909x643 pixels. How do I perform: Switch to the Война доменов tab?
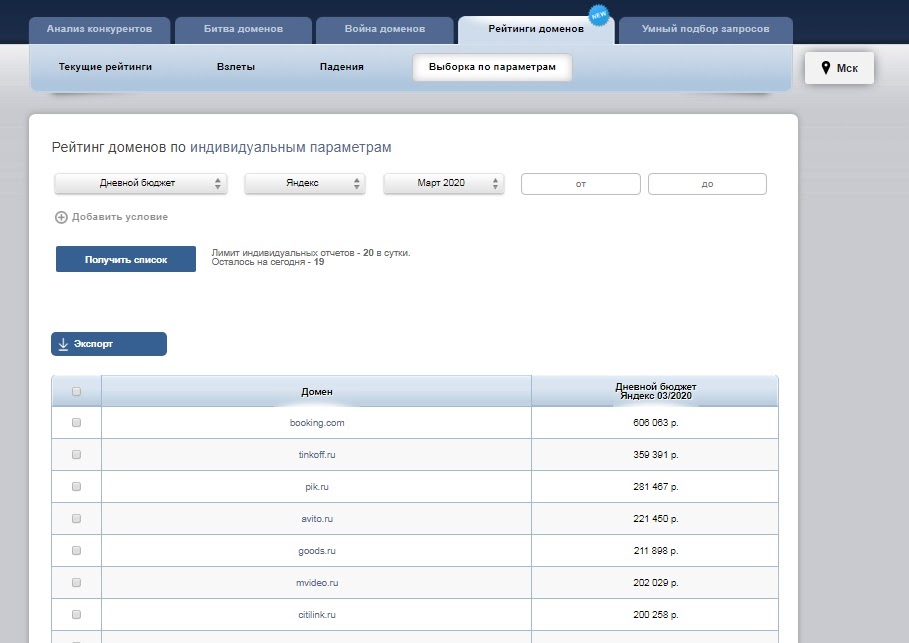pyautogui.click(x=385, y=30)
